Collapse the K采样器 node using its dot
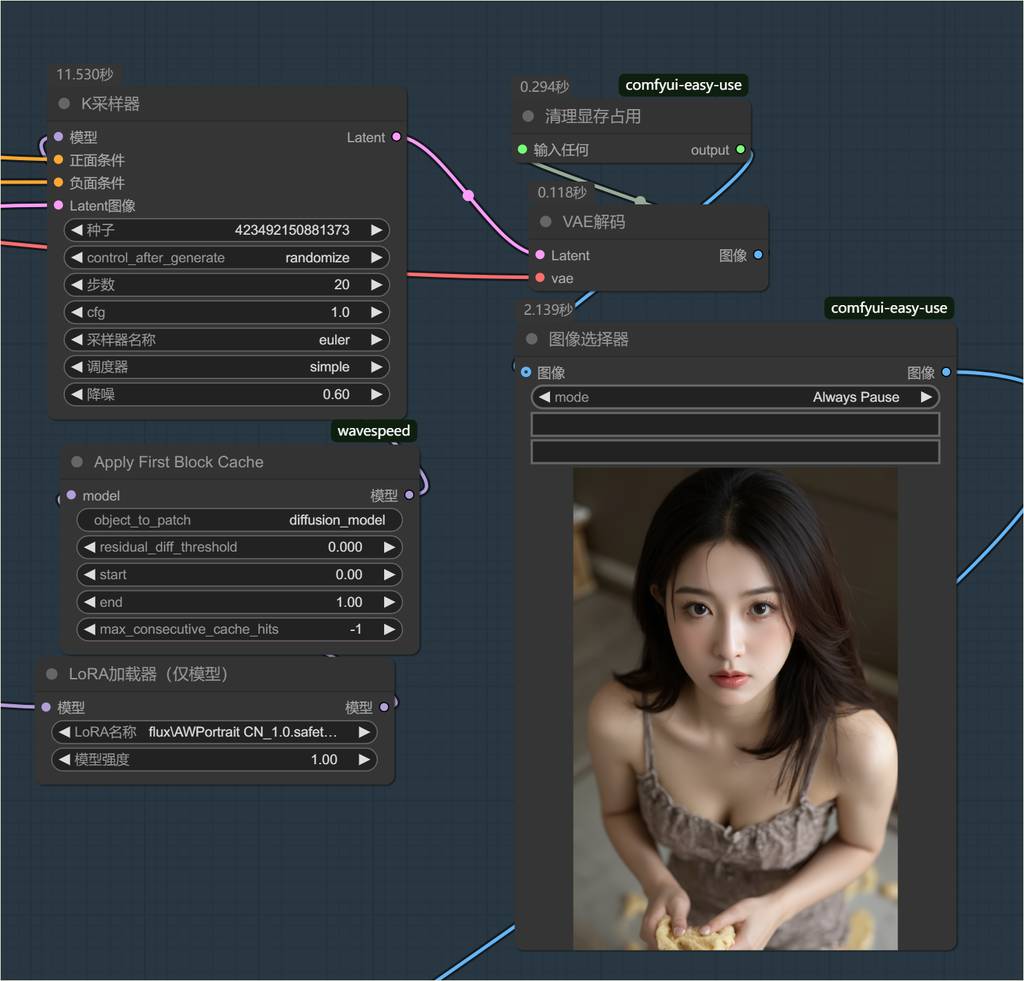Screen dimensions: 1024x981 64,104
